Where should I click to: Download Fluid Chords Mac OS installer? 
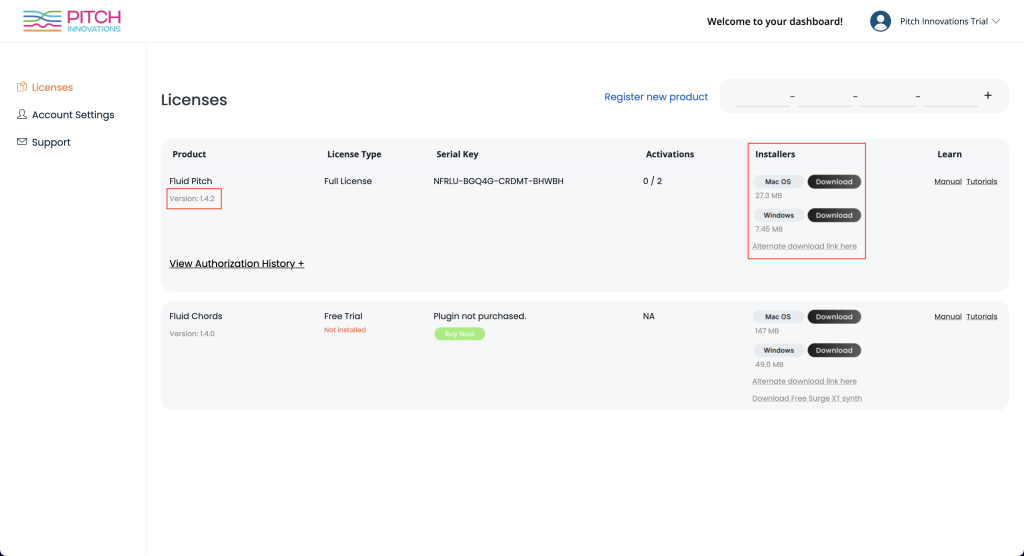834,317
